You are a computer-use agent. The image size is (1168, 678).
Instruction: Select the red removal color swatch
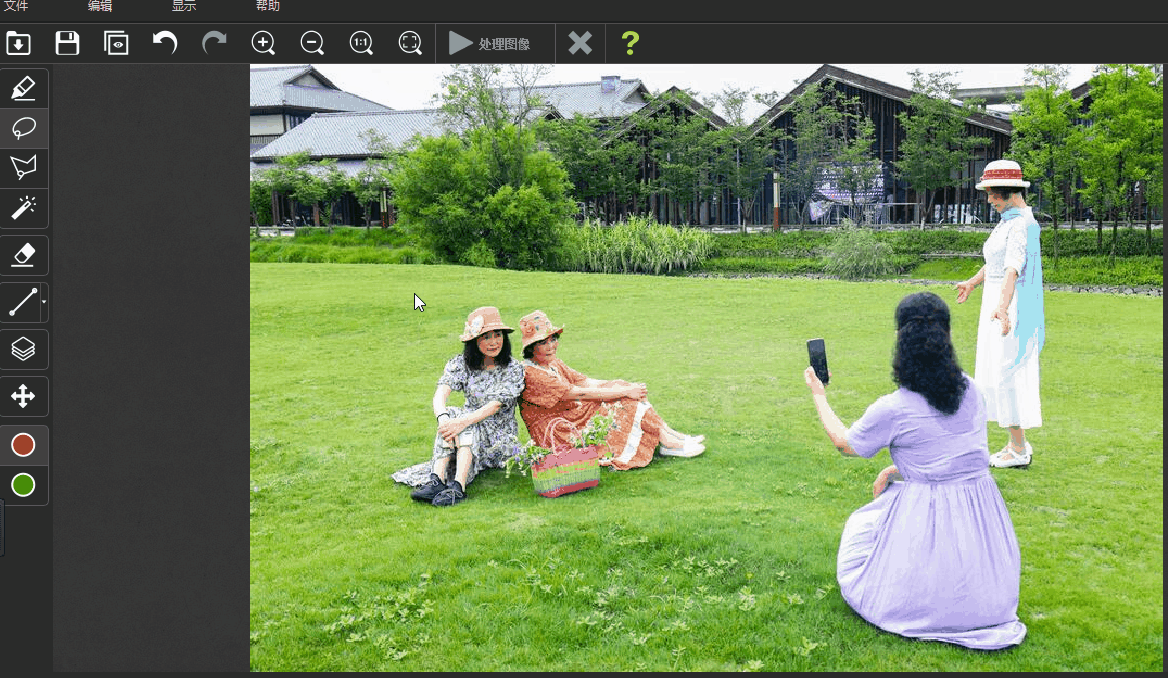pos(24,444)
